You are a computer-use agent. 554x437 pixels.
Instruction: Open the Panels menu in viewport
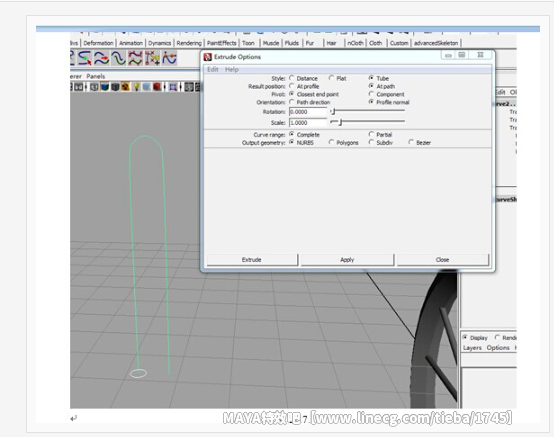tap(96, 76)
